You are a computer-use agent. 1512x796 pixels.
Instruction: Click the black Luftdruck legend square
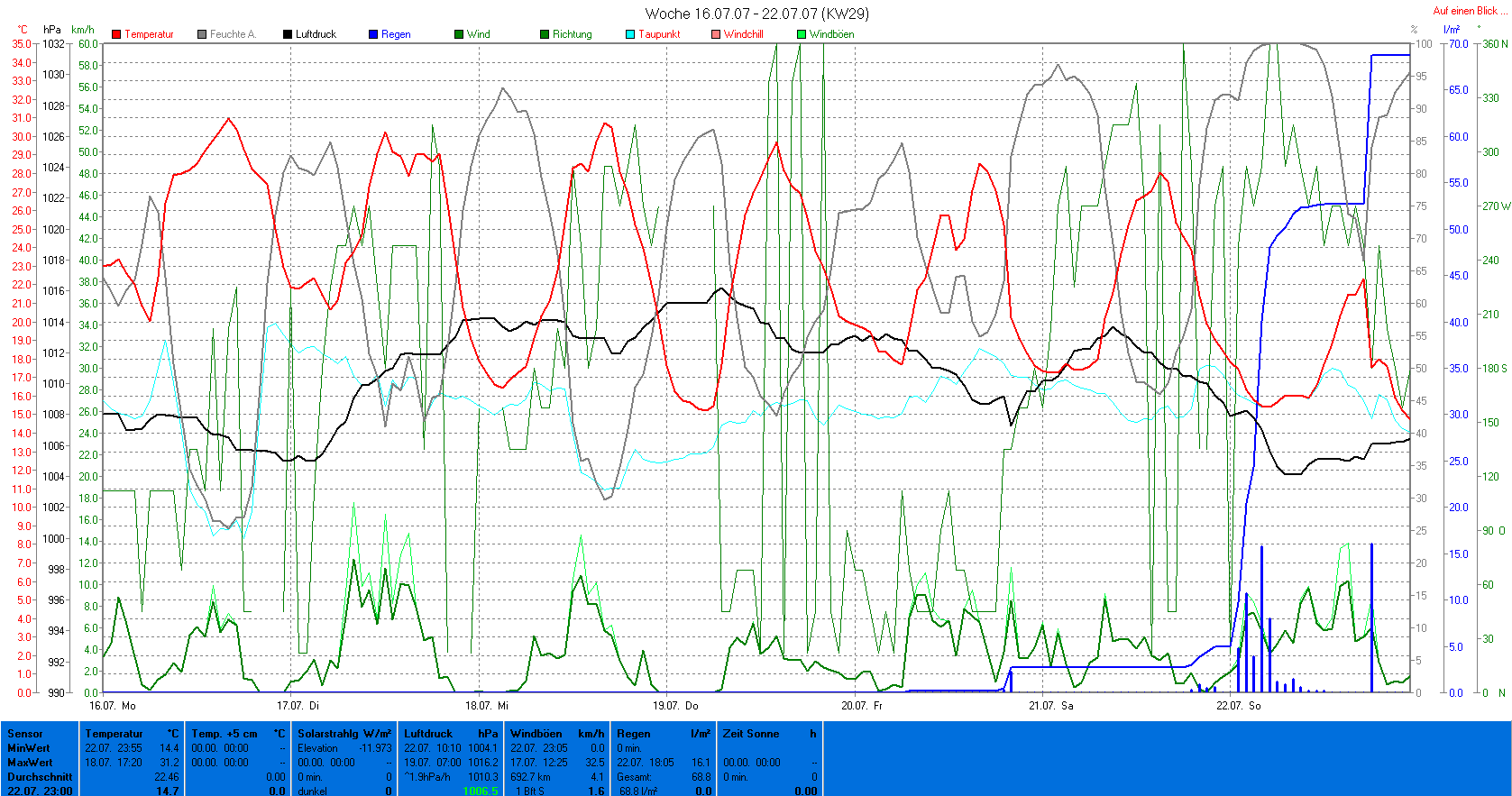(x=288, y=34)
